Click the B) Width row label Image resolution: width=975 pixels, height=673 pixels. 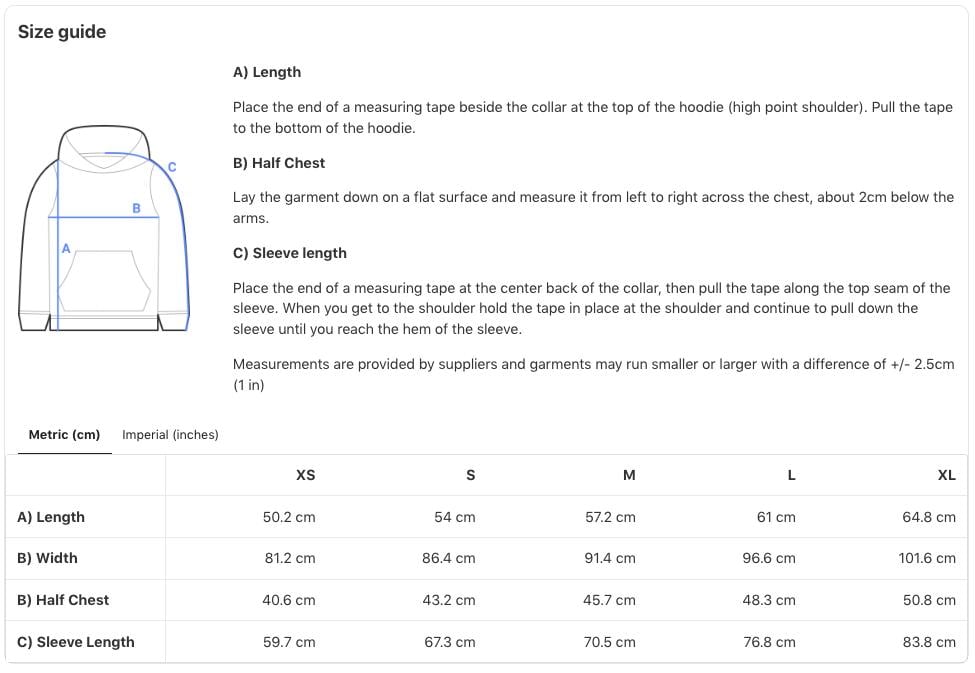(47, 558)
